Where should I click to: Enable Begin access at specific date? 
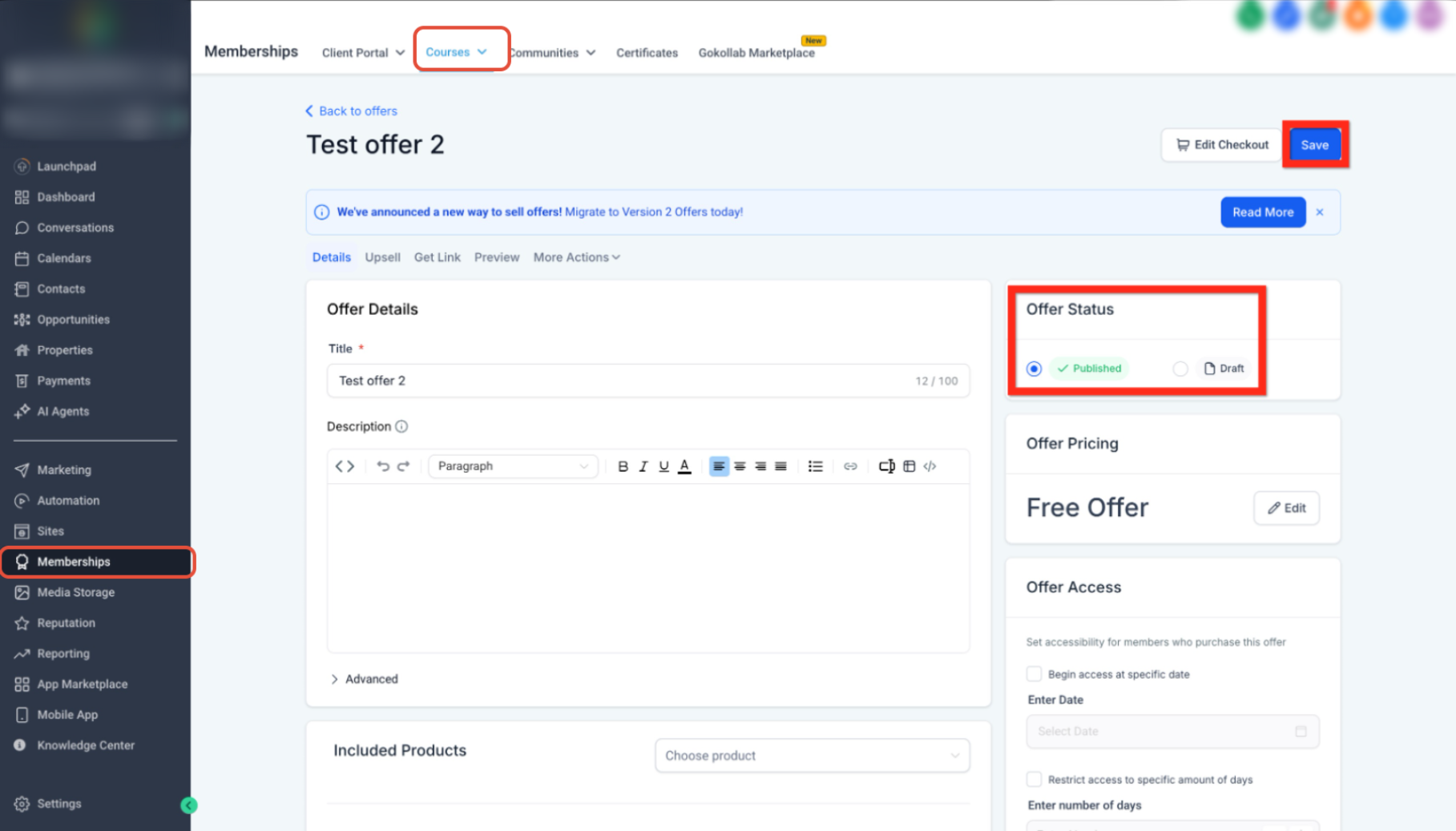click(x=1035, y=674)
